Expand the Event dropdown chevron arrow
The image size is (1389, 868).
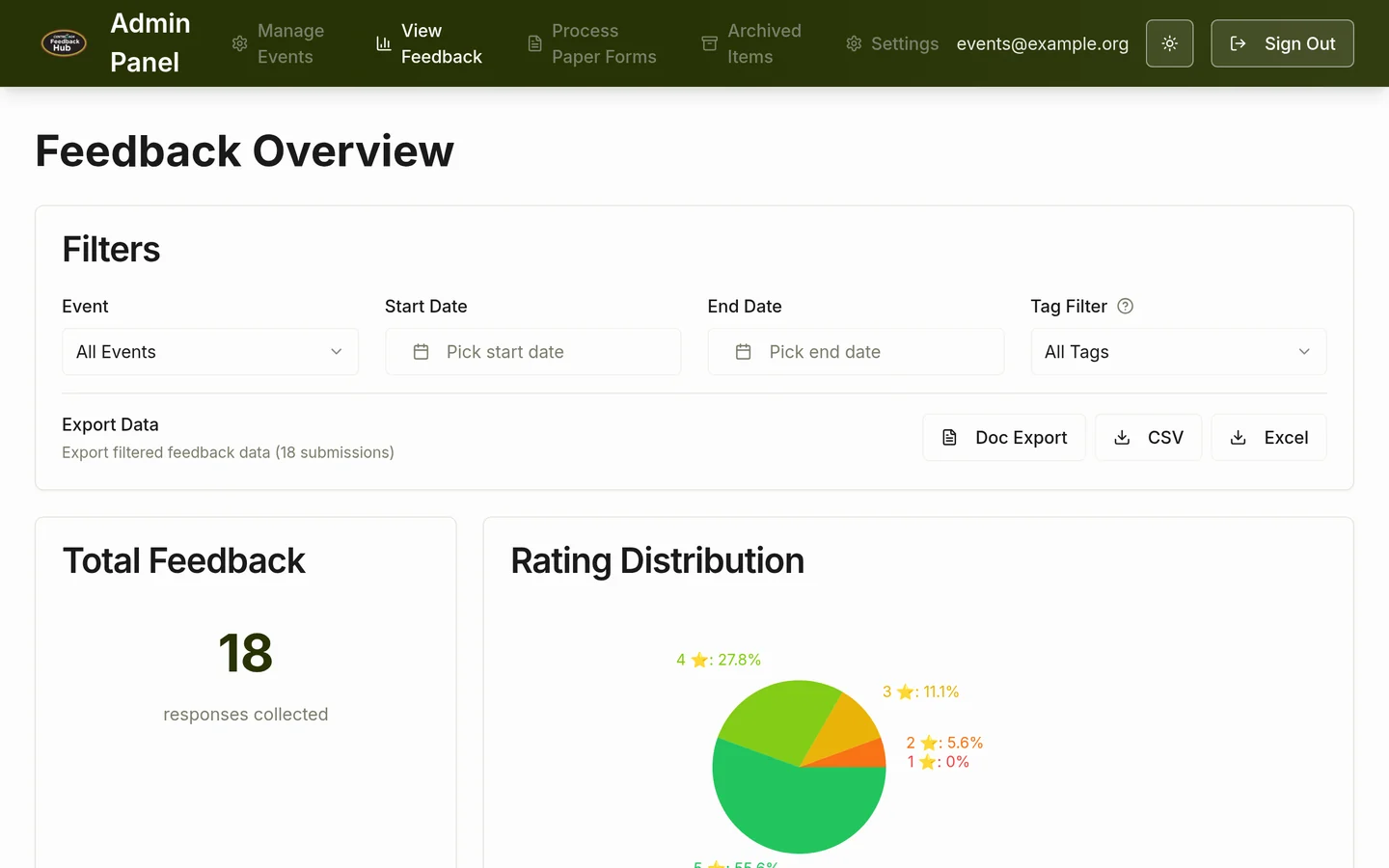pos(337,352)
